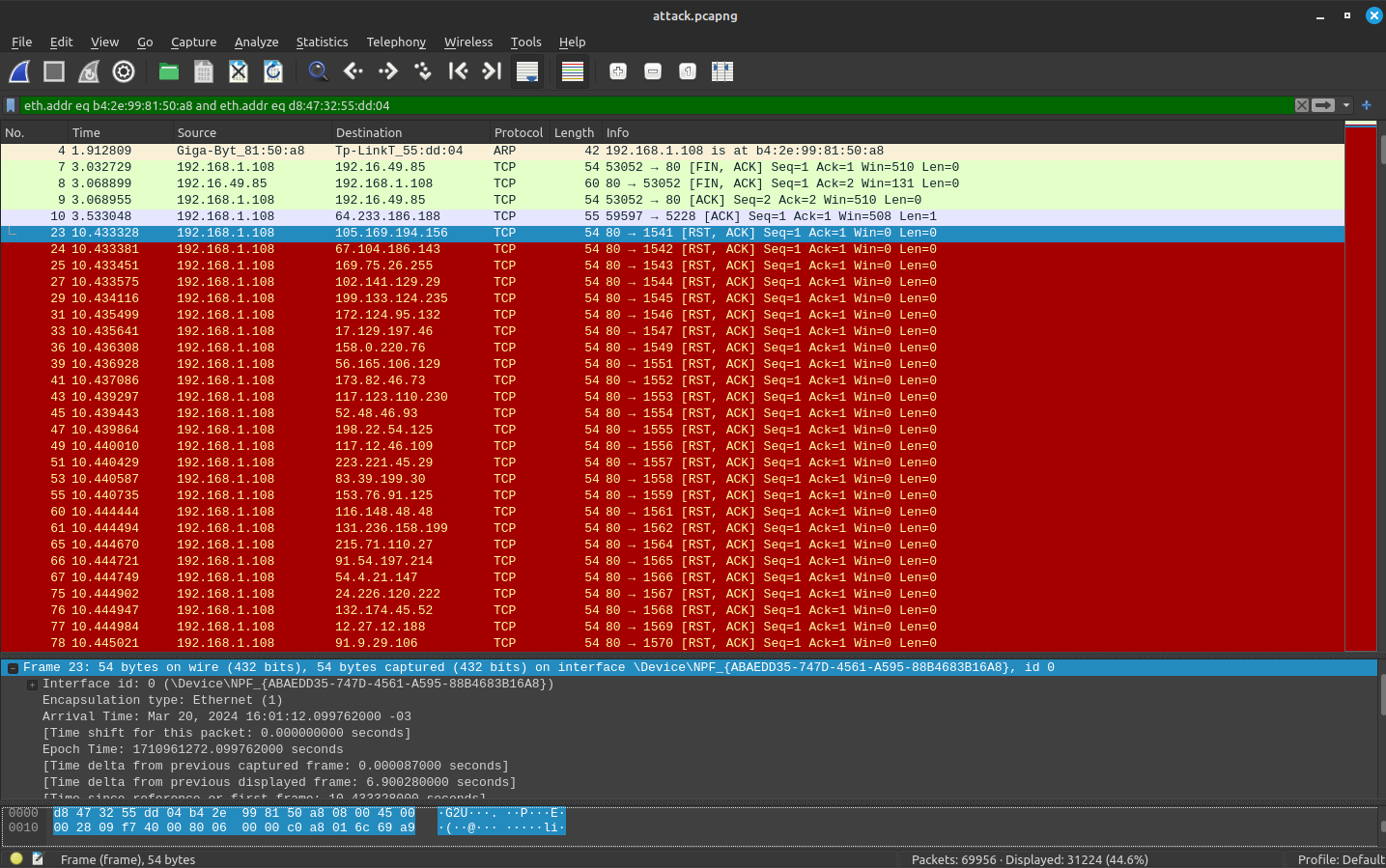The image size is (1386, 868).
Task: Open the View menu
Action: (104, 42)
